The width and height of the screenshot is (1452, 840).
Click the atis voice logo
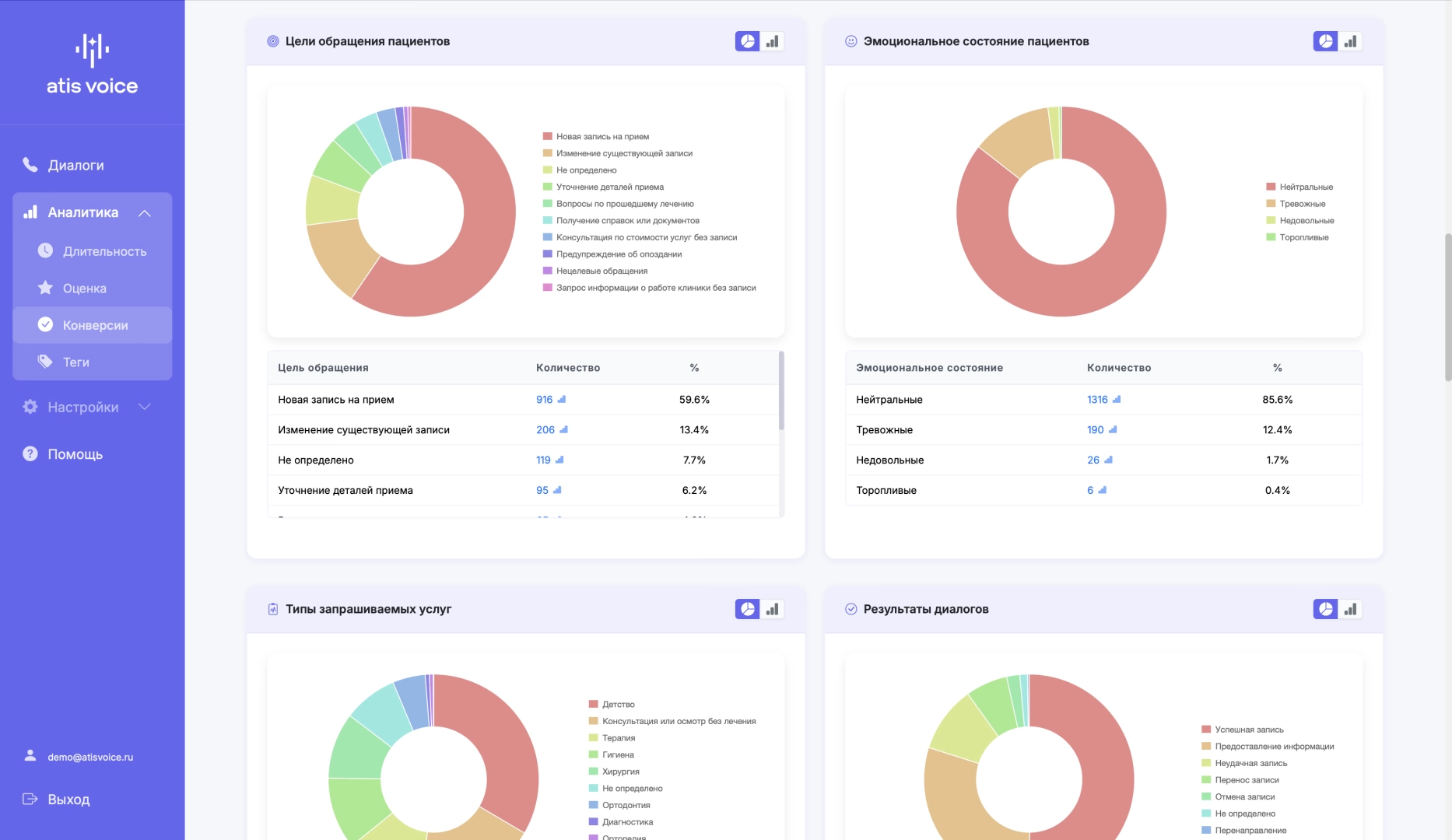point(92,65)
